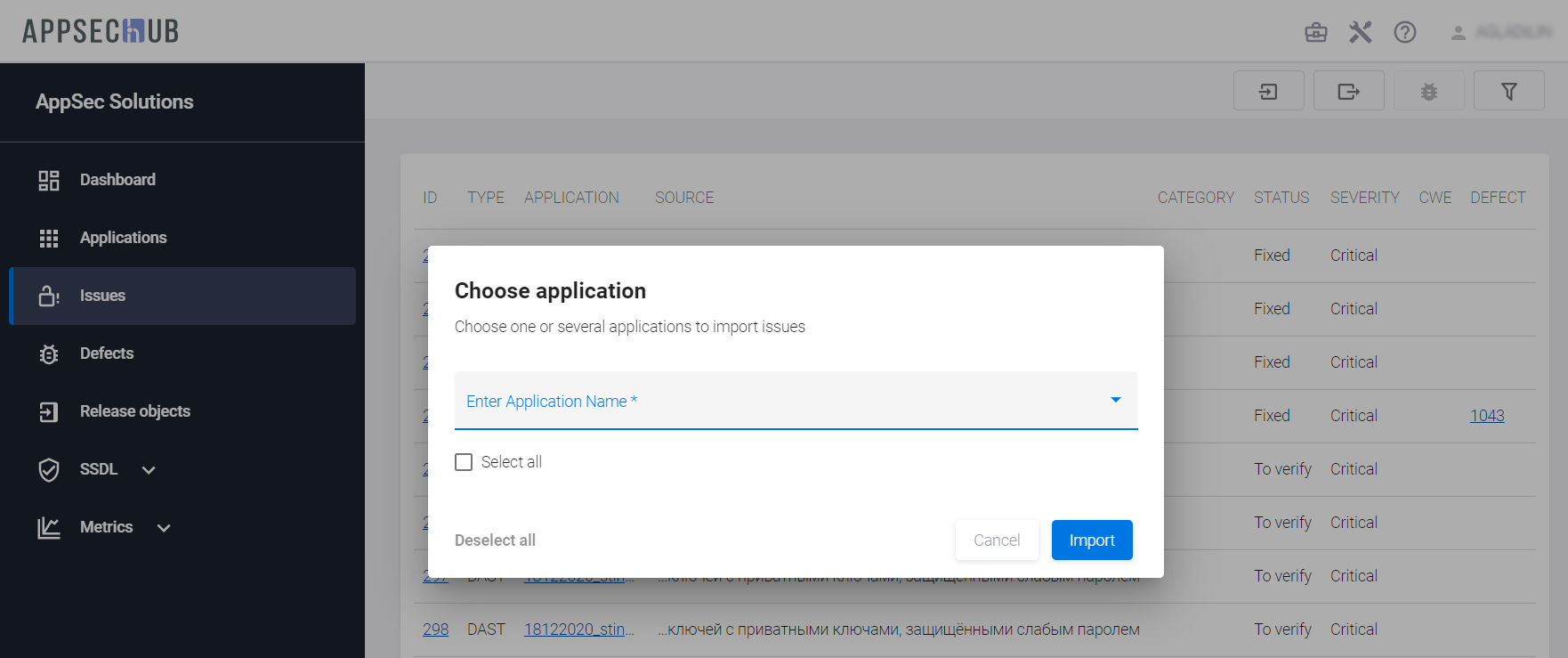Click the import issues toolbar icon
This screenshot has height=658, width=1568.
tap(1268, 91)
